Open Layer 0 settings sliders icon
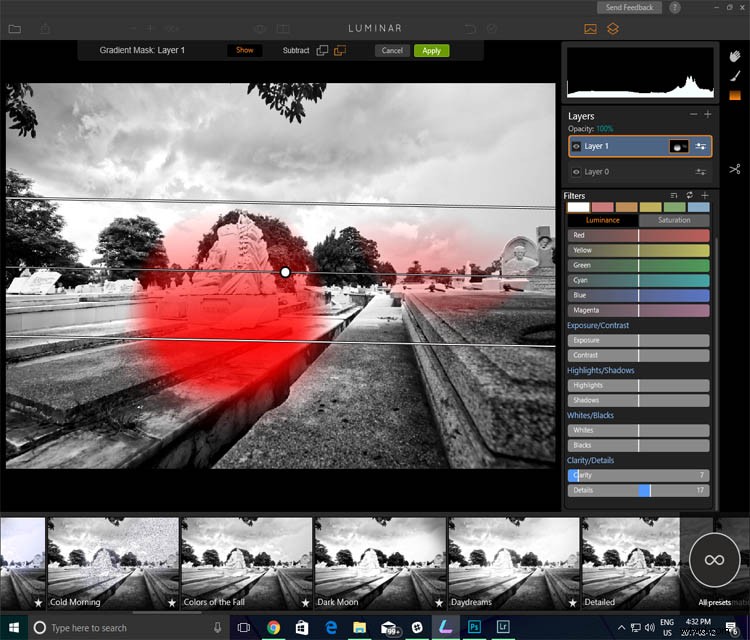The width and height of the screenshot is (750, 640). [701, 172]
